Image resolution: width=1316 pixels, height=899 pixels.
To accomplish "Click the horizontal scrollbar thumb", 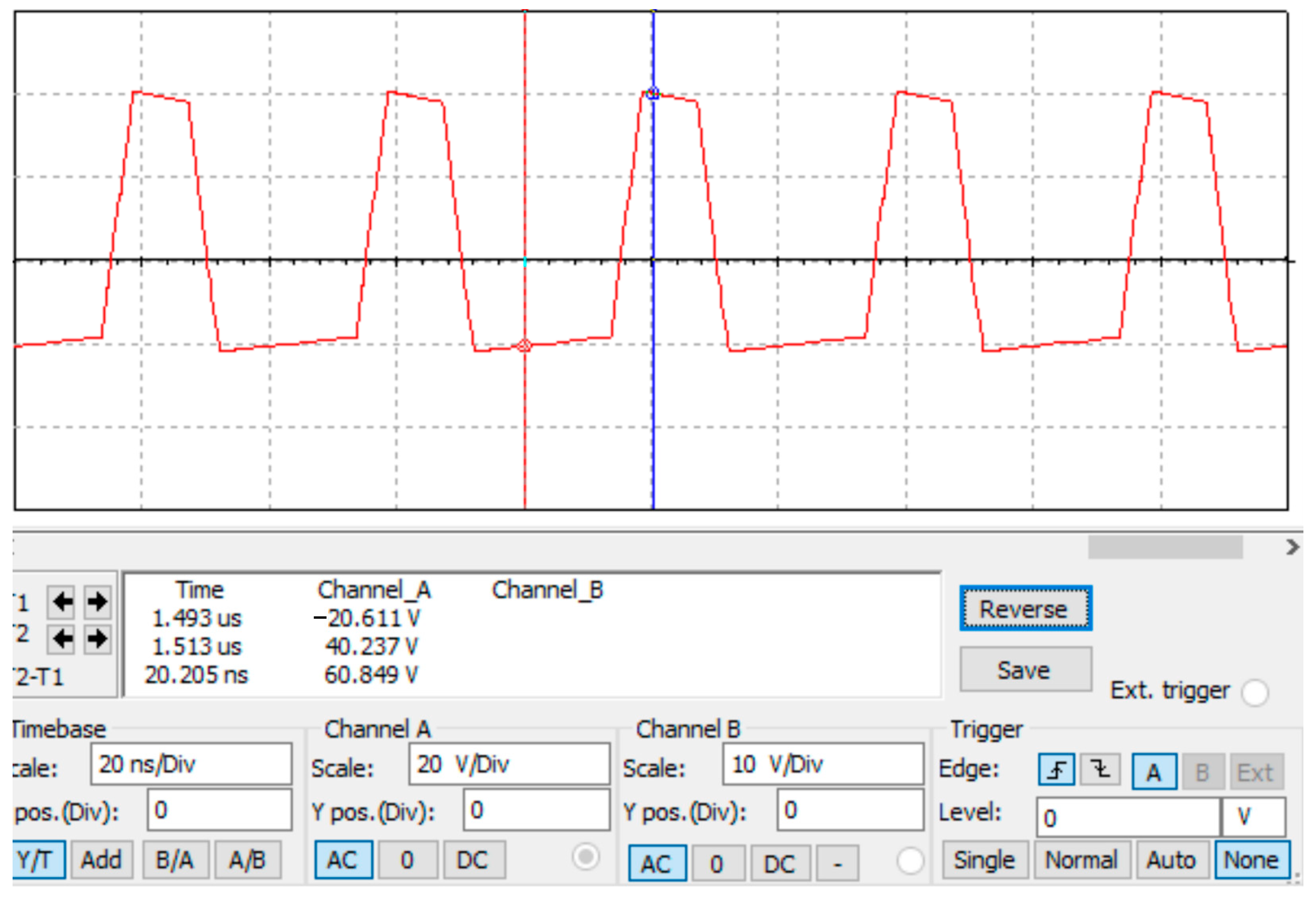I will 1165,547.
